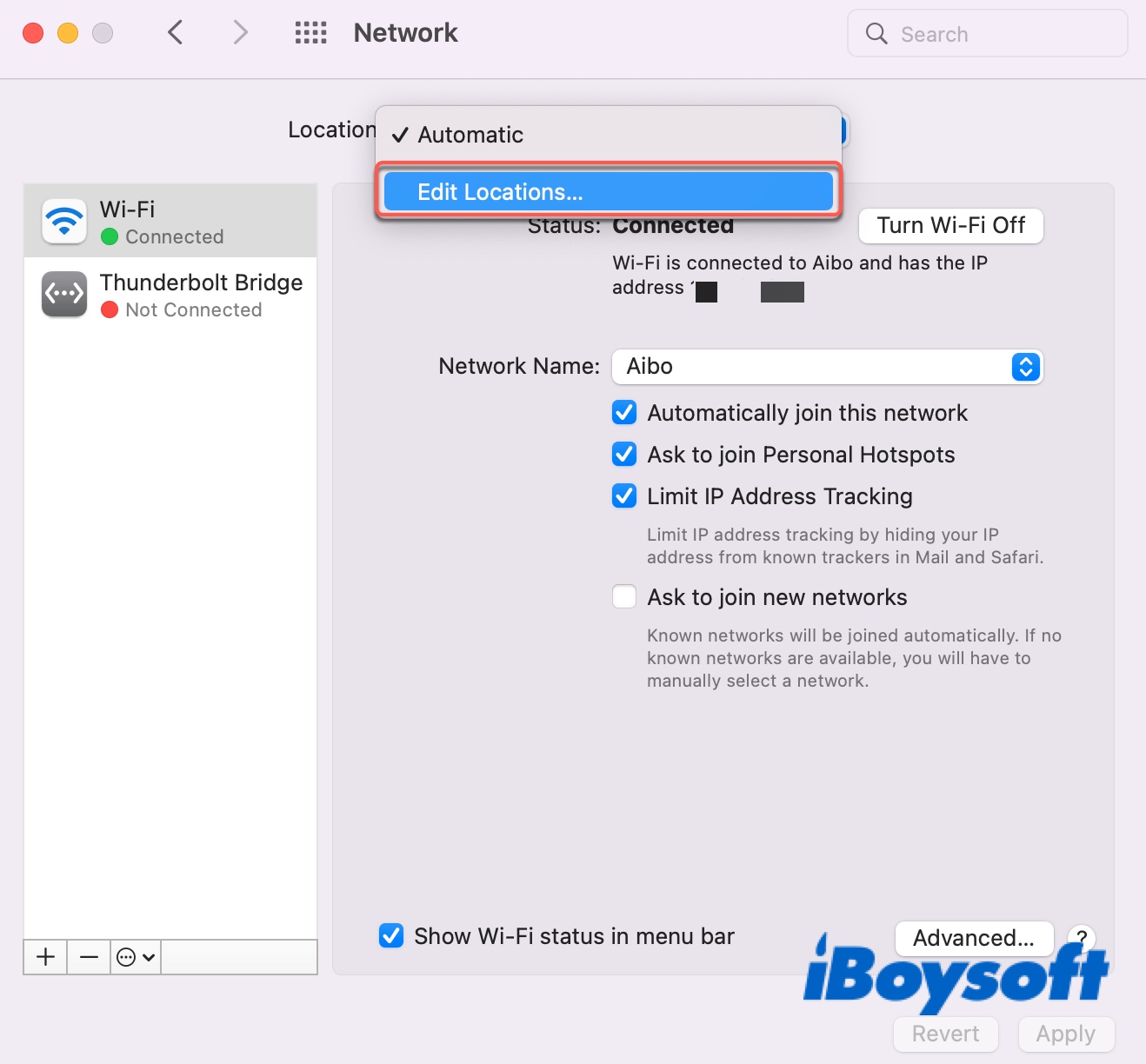Disable Limit IP Address Tracking

pos(624,495)
